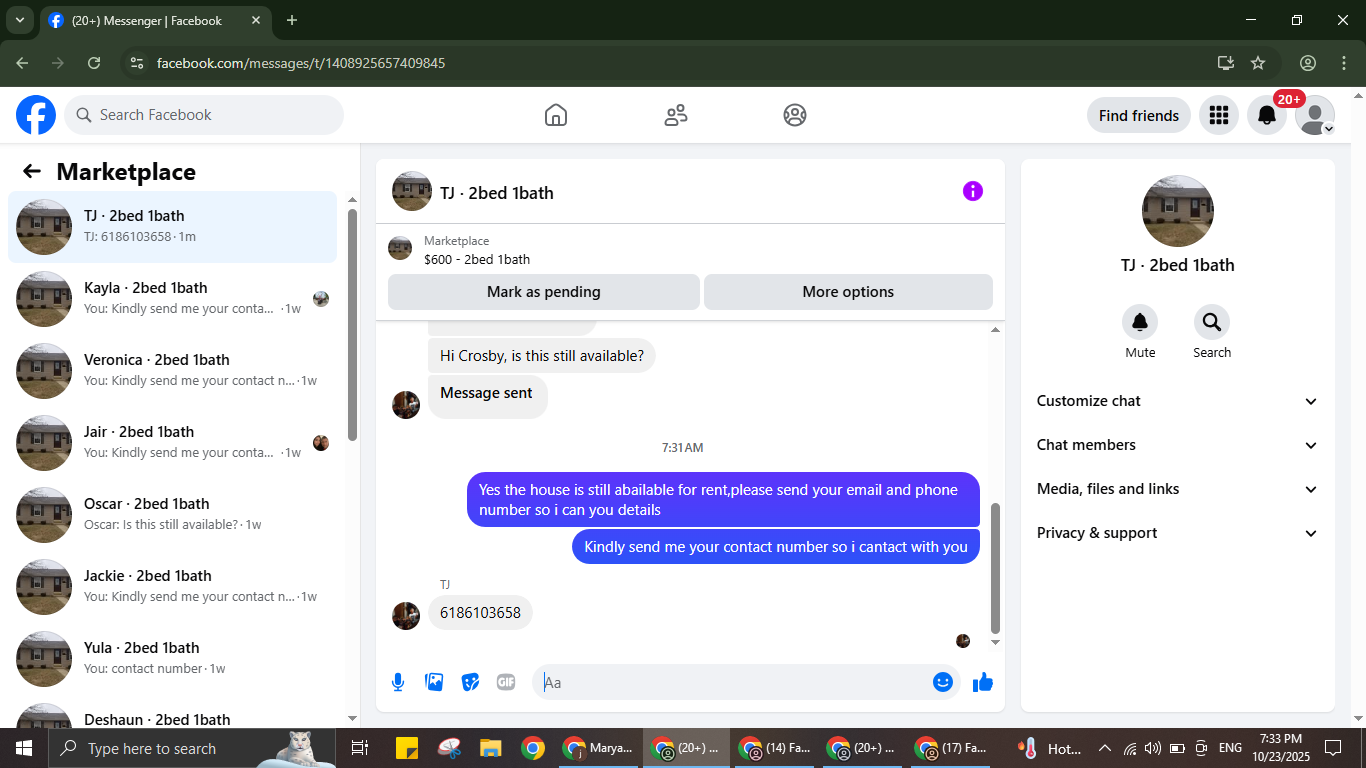The height and width of the screenshot is (768, 1366).
Task: Click the 'Kindly send me your contact number' message
Action: click(x=776, y=547)
